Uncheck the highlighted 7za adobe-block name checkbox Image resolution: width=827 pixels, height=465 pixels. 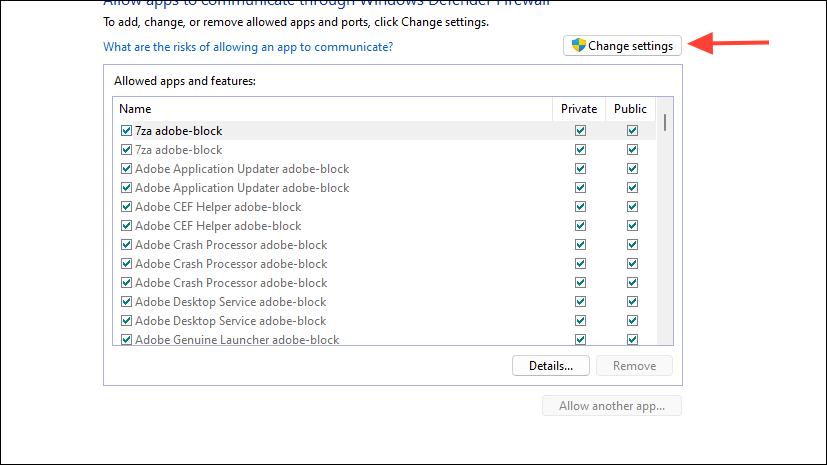[x=126, y=131]
